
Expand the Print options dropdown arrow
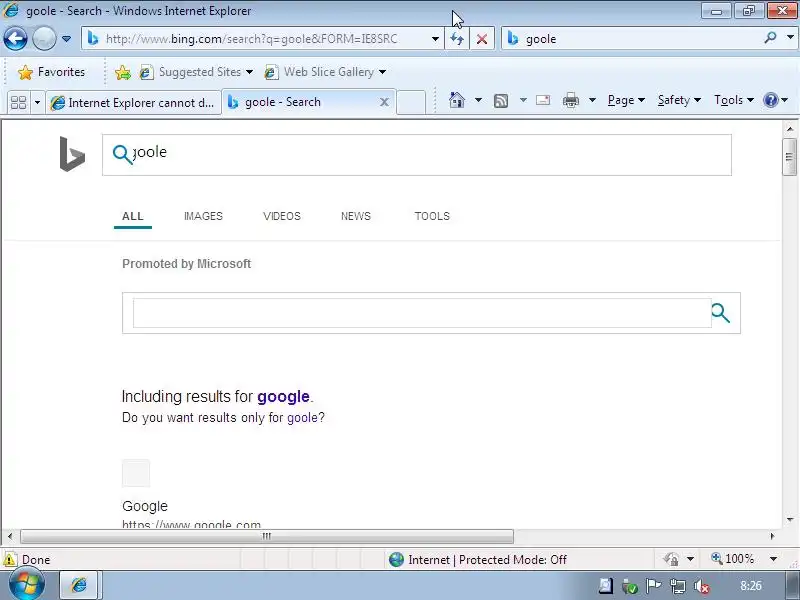[592, 100]
